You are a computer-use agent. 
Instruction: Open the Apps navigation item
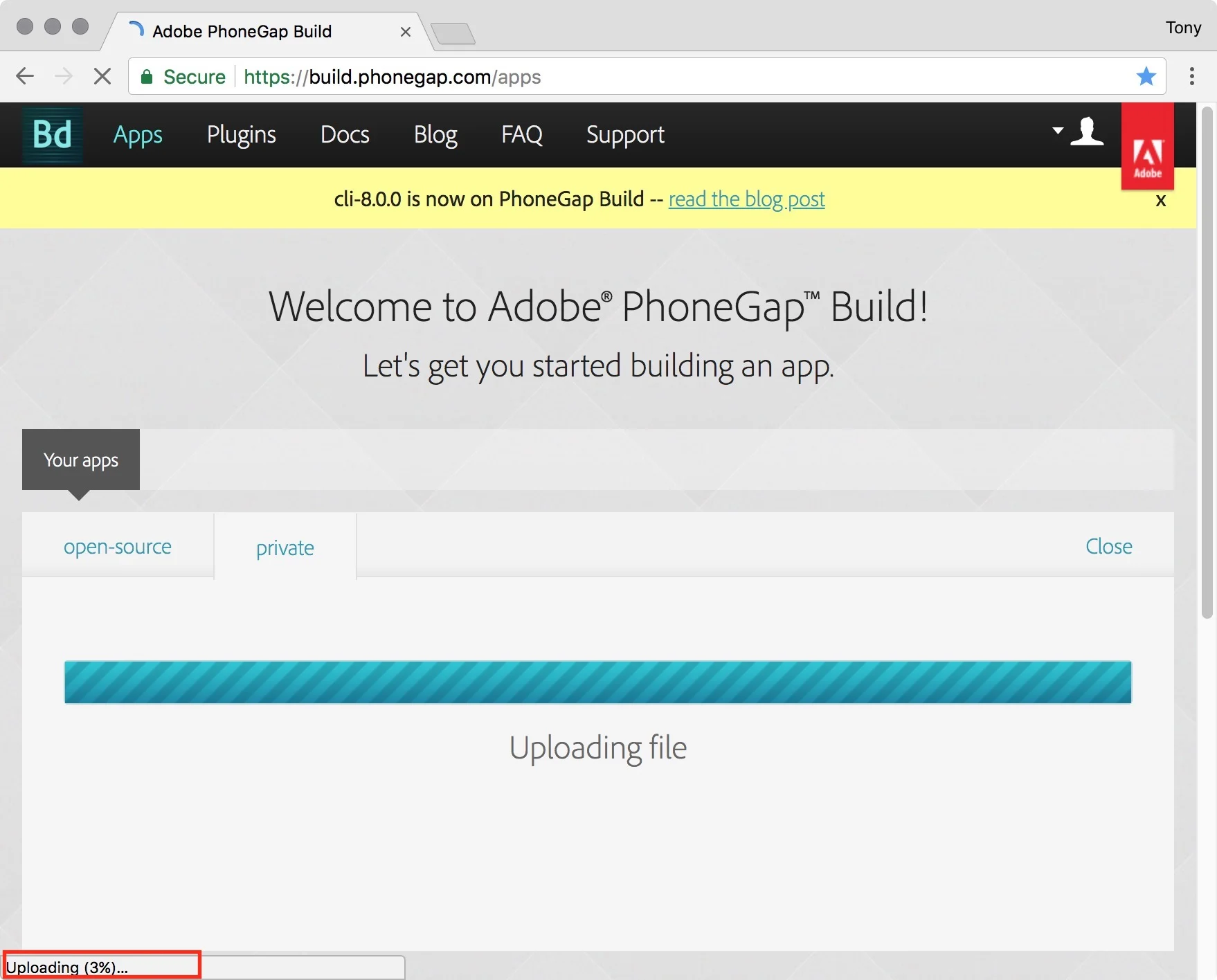[x=138, y=135]
